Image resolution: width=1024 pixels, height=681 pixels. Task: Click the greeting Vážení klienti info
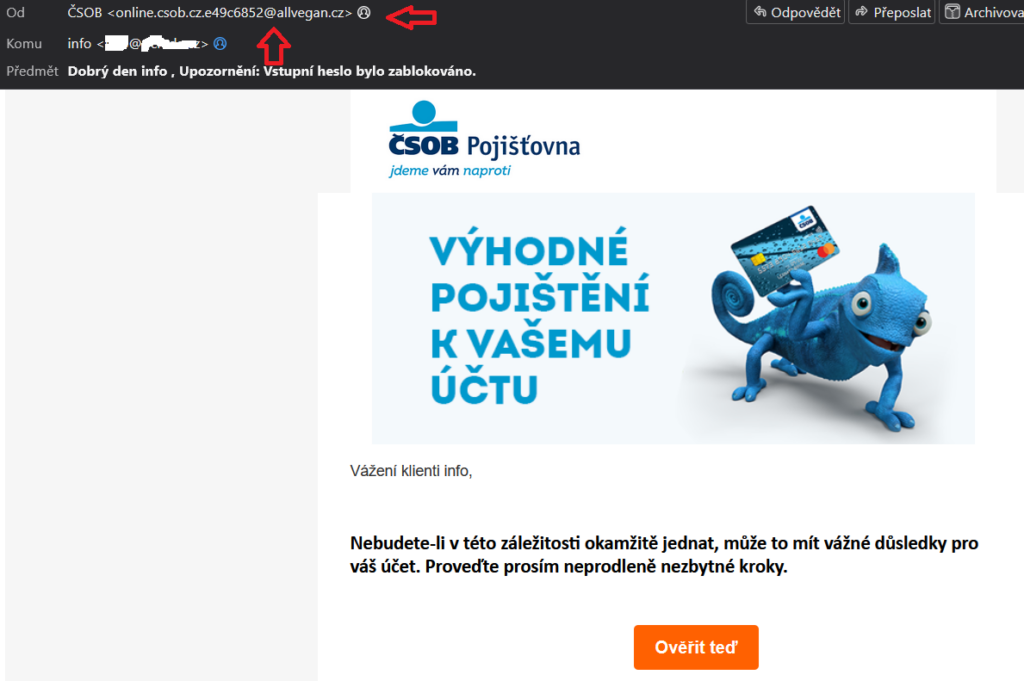[x=411, y=471]
